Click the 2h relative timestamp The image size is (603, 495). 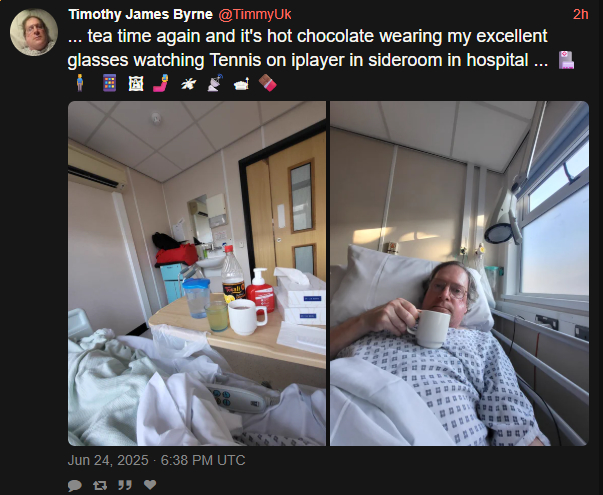pos(580,14)
